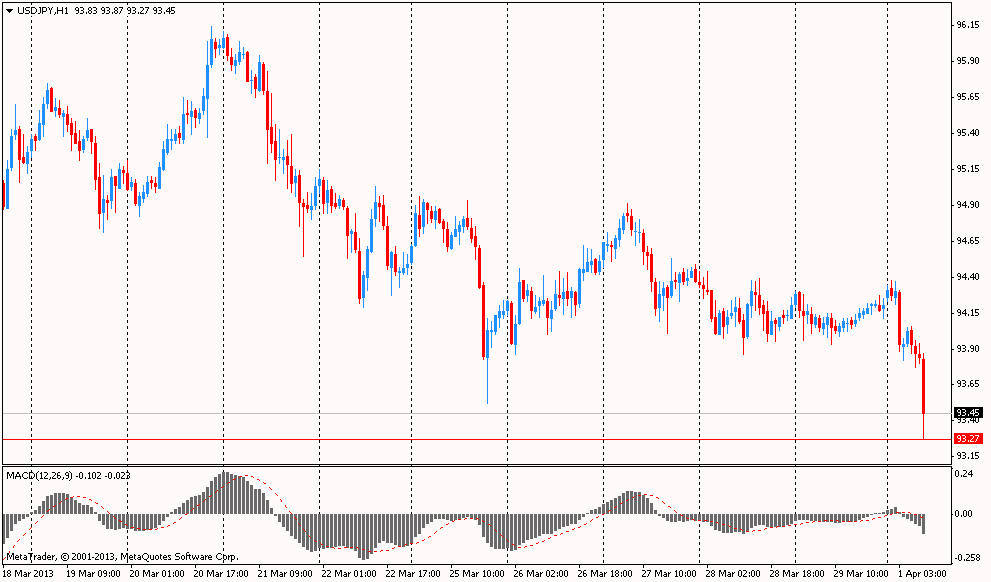The image size is (991, 582).
Task: Click the 0.24 MACD scale value
Action: (964, 474)
